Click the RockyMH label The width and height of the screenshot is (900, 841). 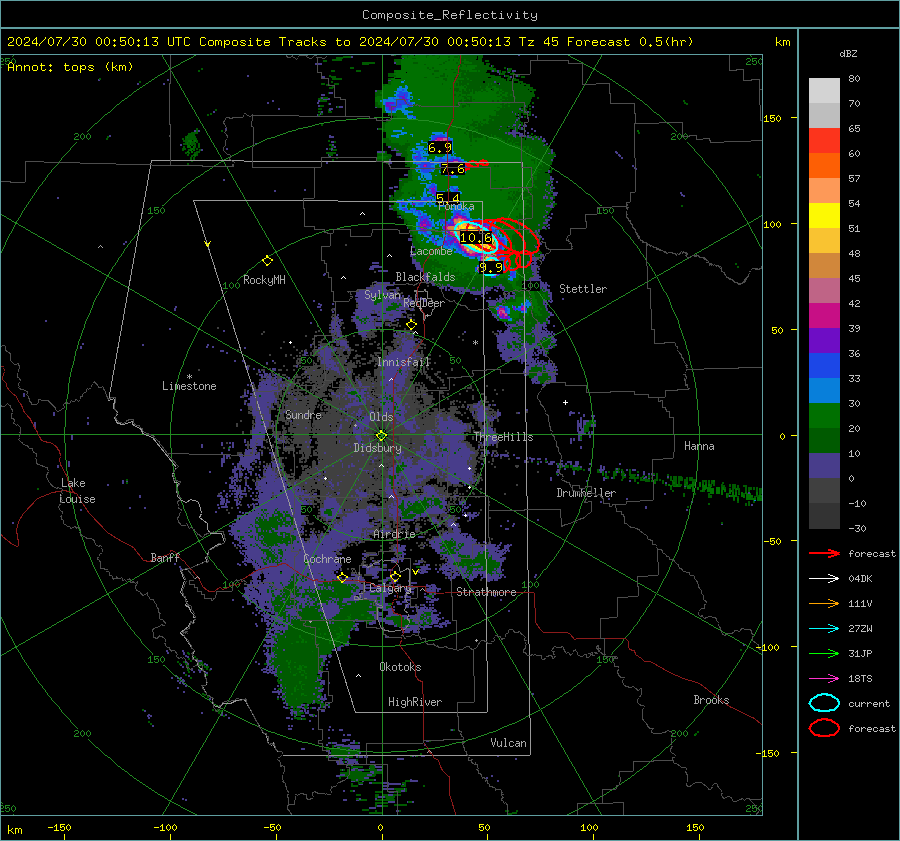tap(264, 280)
